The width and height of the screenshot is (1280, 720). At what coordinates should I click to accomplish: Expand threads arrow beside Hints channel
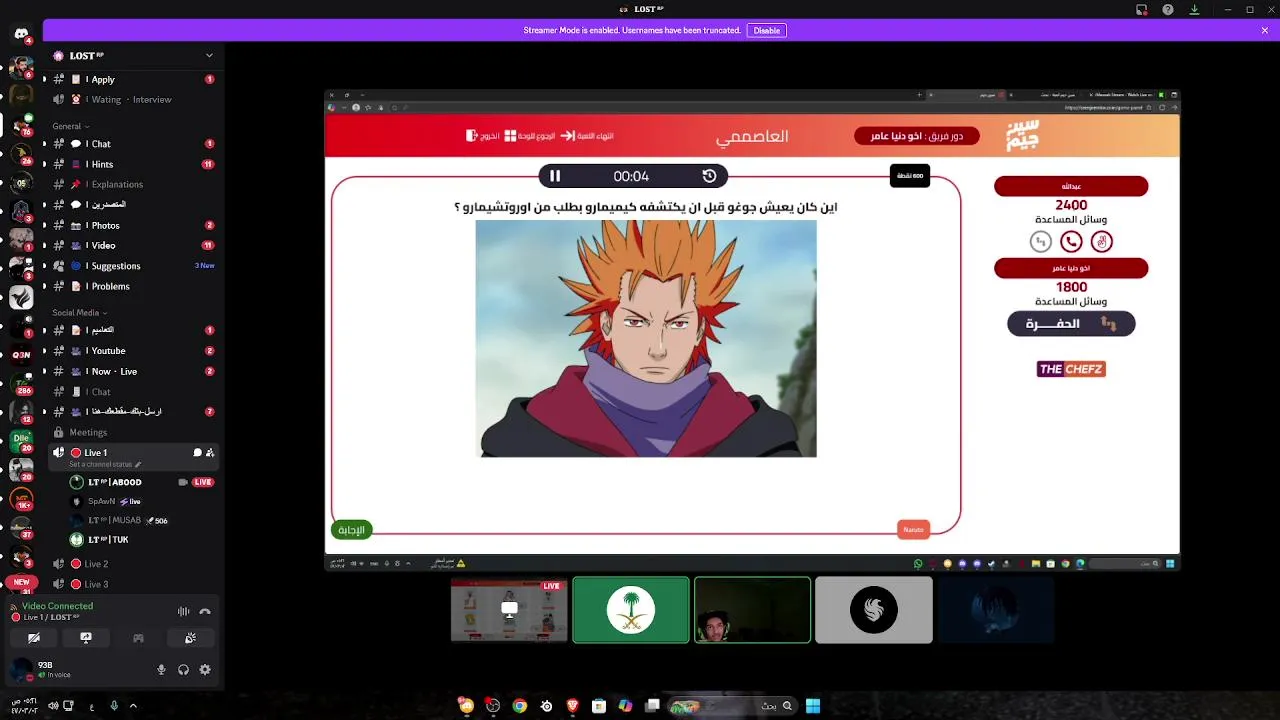pos(44,164)
